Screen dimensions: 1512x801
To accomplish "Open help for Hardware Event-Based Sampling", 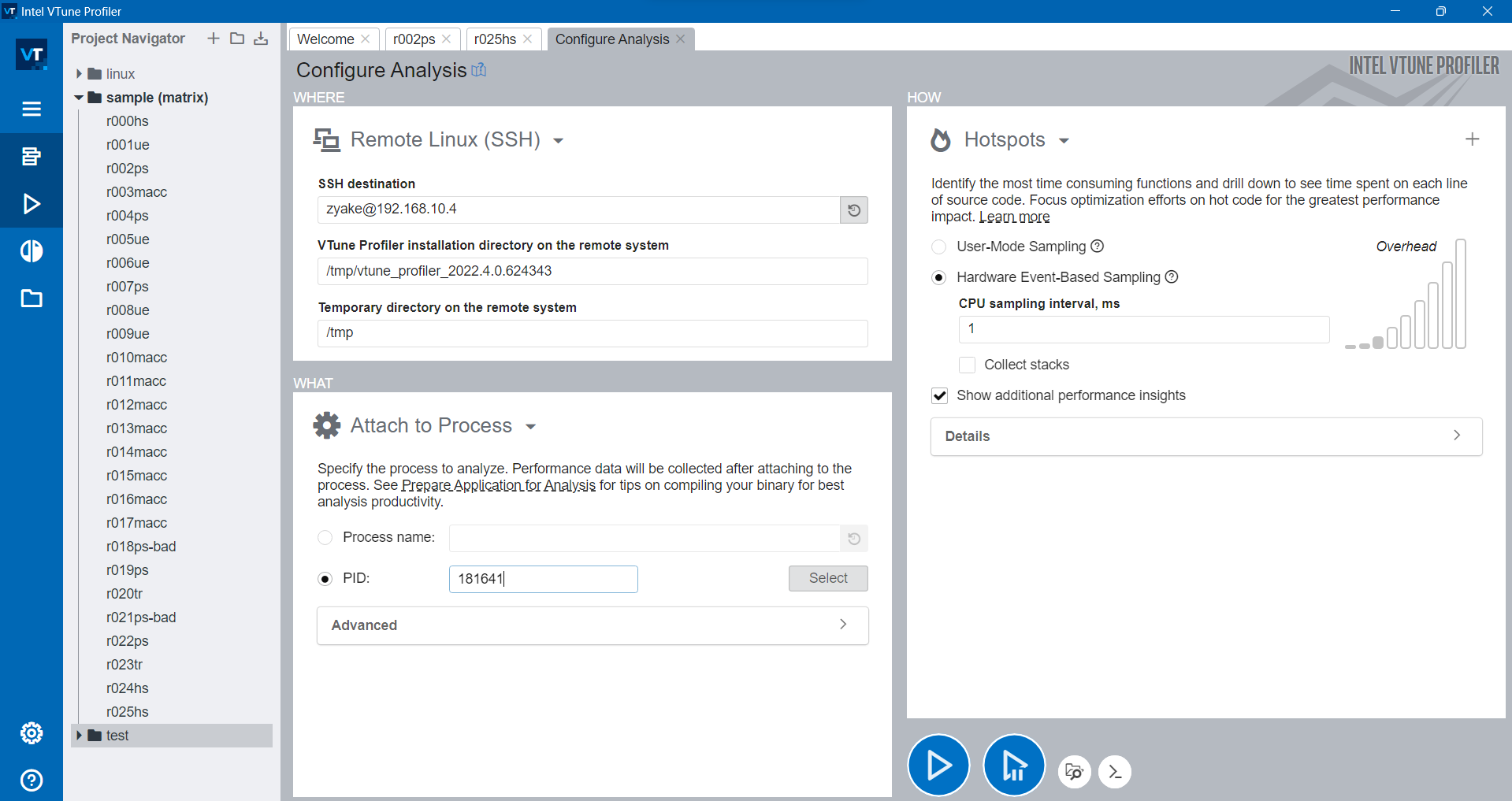I will pyautogui.click(x=1172, y=277).
